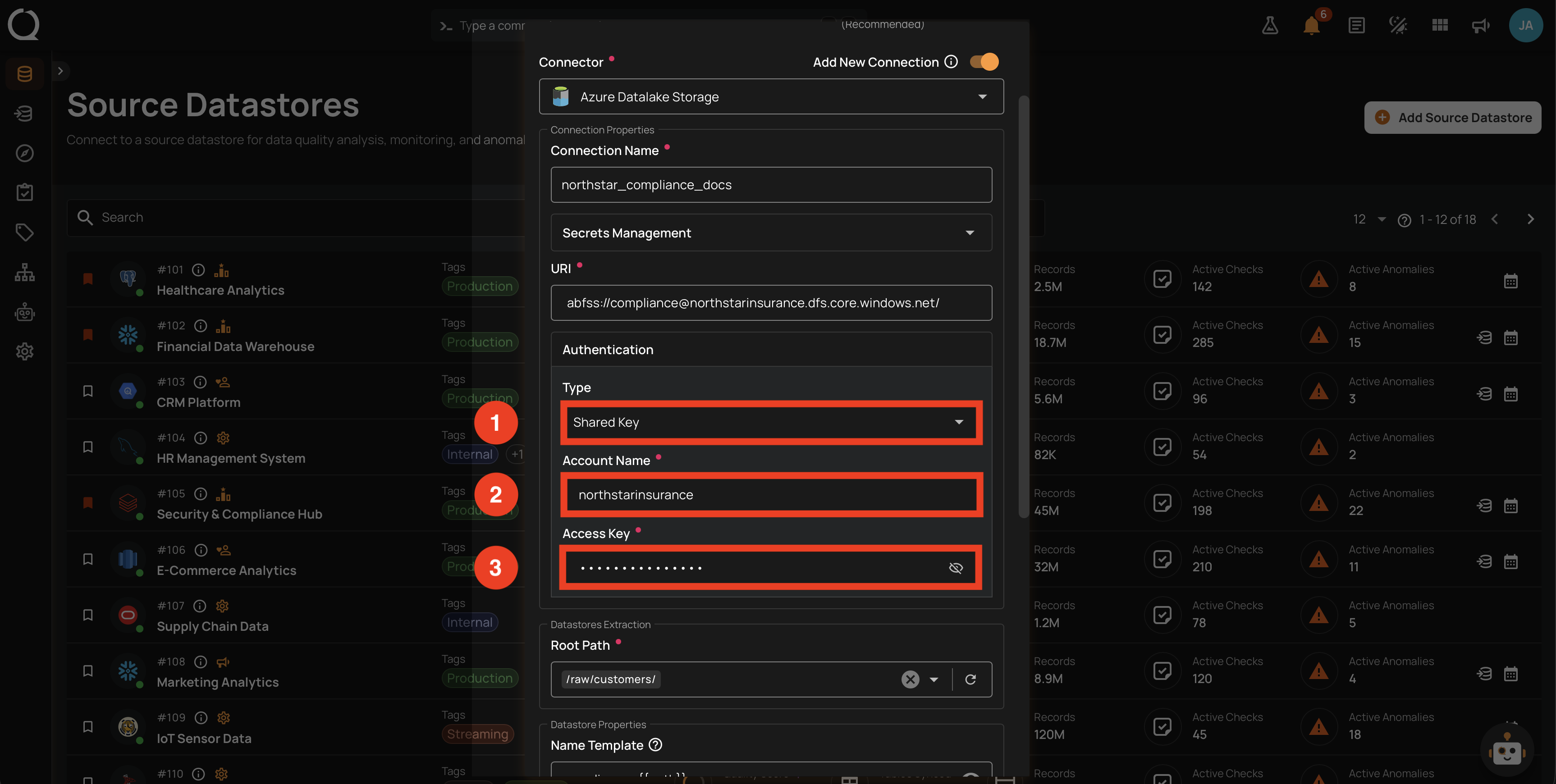Image resolution: width=1556 pixels, height=784 pixels.
Task: Click the dialog vertical scrollbar
Action: [1023, 307]
